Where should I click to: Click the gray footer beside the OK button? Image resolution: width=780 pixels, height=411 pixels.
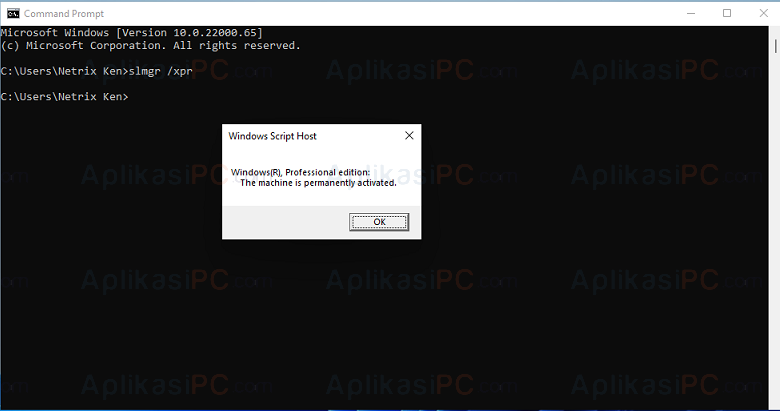286,222
